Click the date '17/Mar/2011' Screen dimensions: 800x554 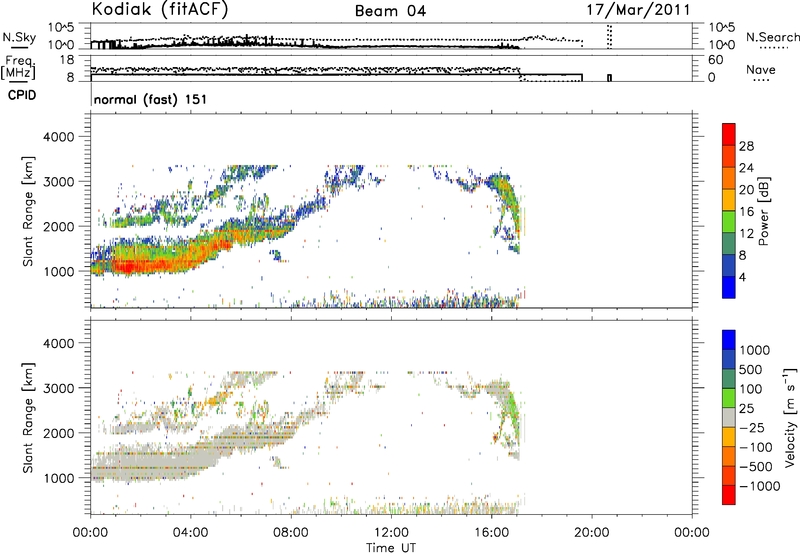point(638,10)
